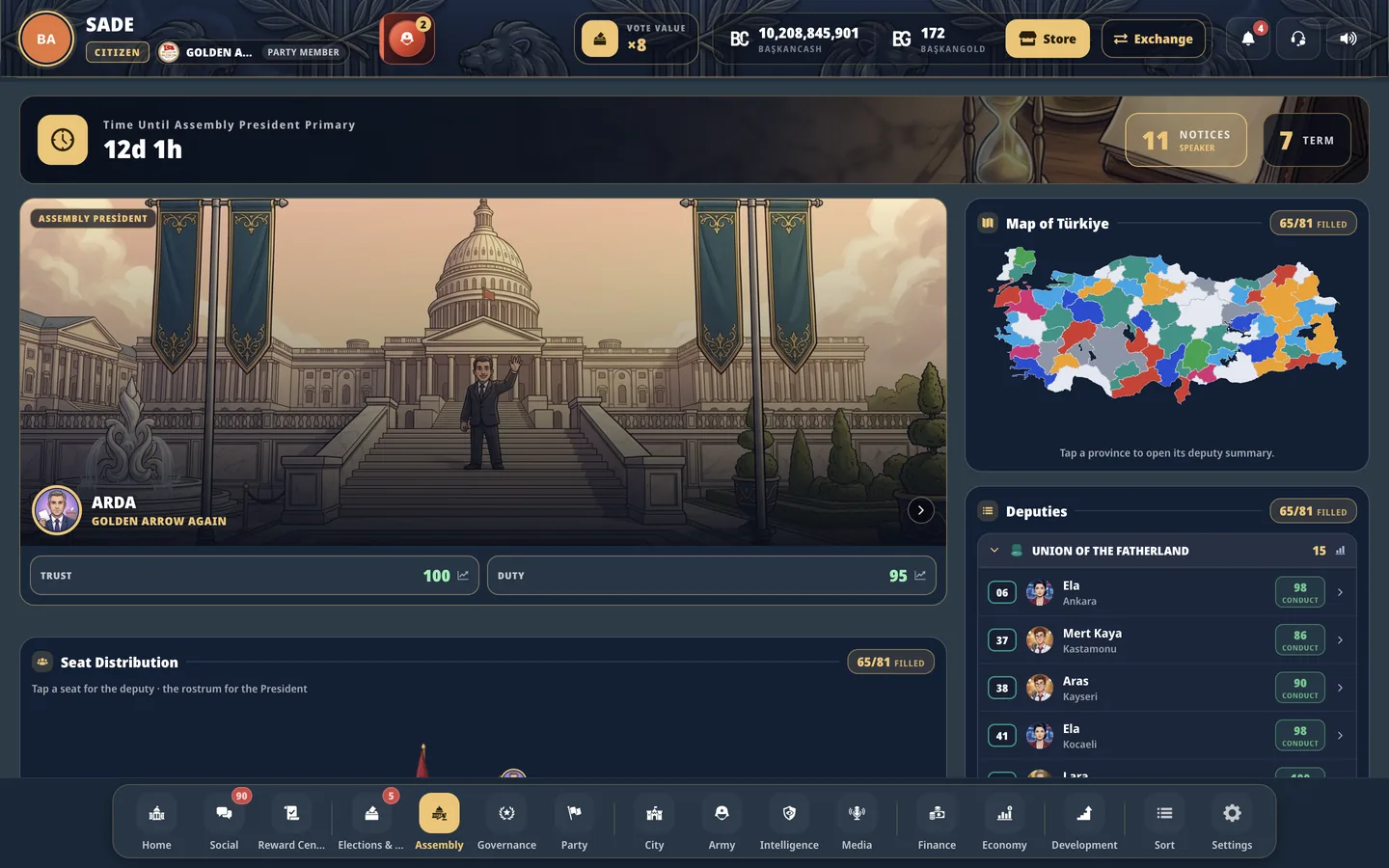Screen dimensions: 1389x868
Task: Open the Store button
Action: 1048,39
